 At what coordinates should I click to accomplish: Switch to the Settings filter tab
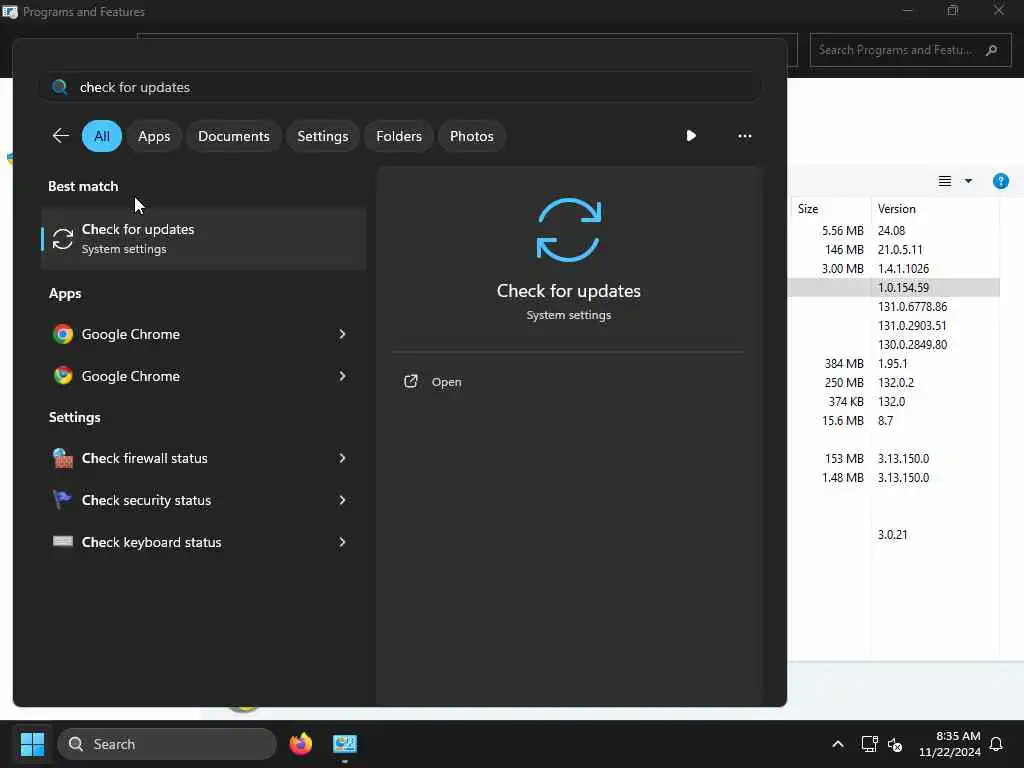[x=323, y=136]
